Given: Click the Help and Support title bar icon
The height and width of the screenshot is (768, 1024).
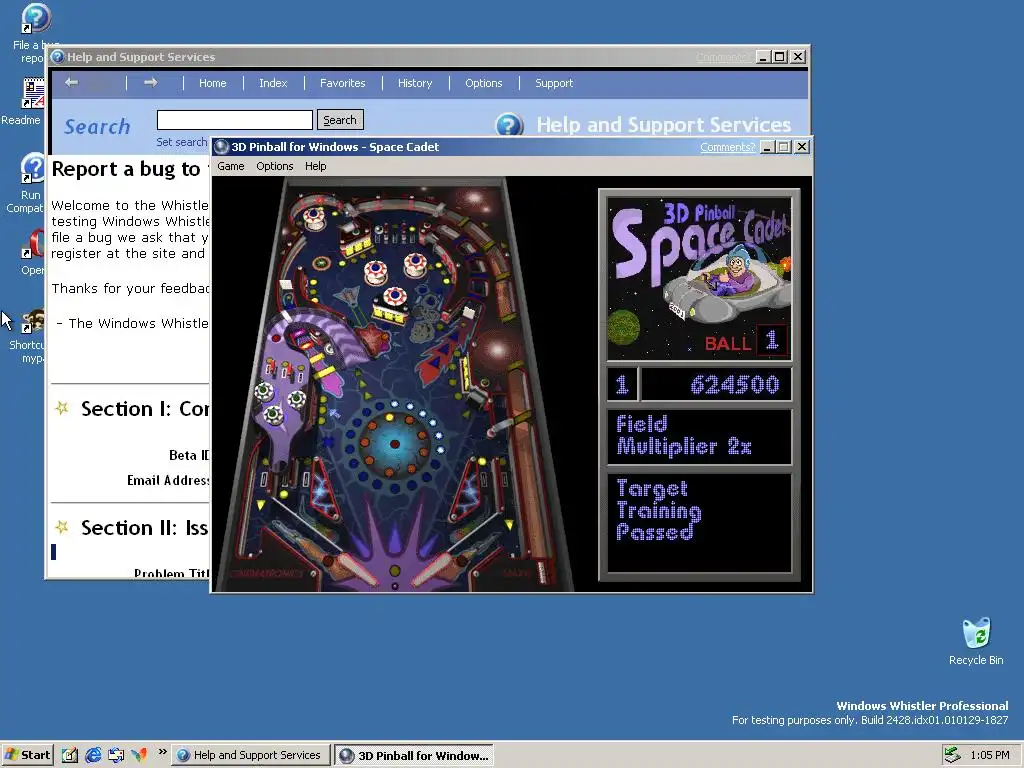Looking at the screenshot, I should point(57,57).
